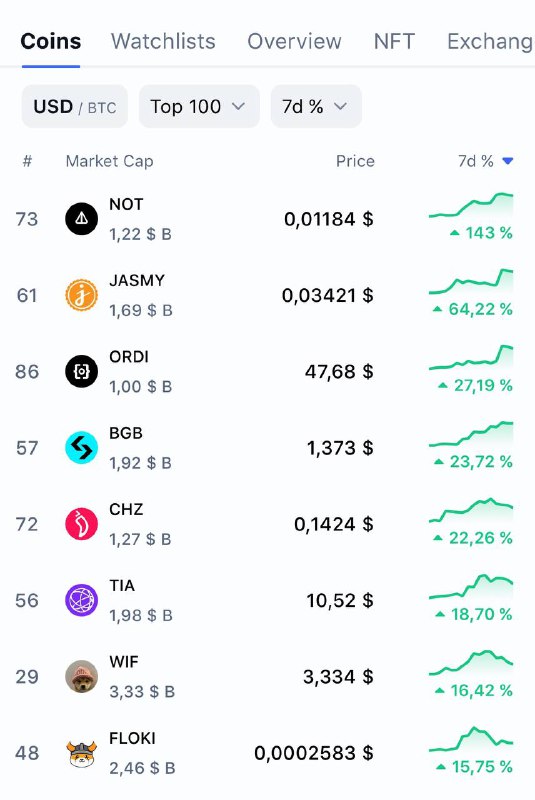Sort by the # rank column header
The image size is (535, 800).
28,161
